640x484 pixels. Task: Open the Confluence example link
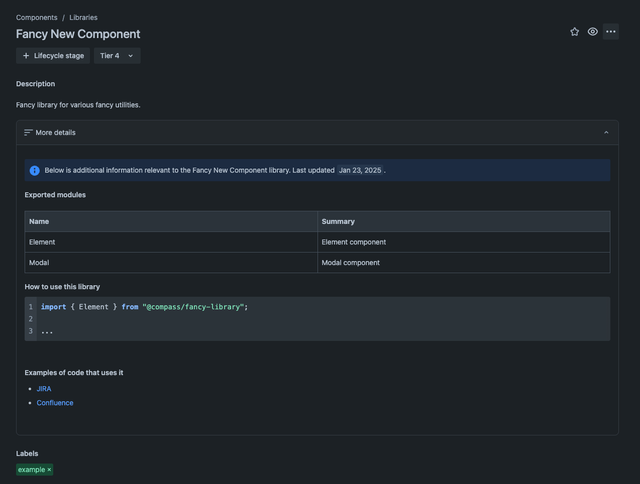click(x=55, y=403)
